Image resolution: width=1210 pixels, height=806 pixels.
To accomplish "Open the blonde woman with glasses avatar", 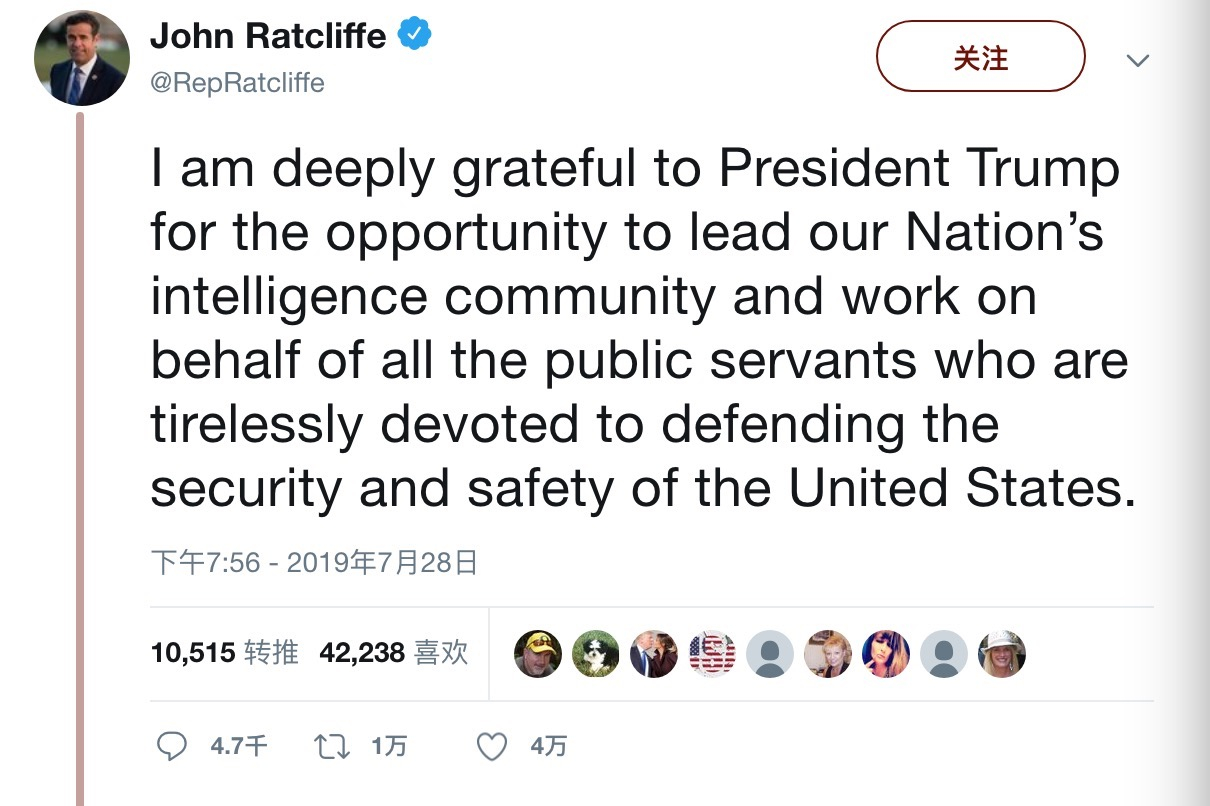I will pyautogui.click(x=828, y=655).
